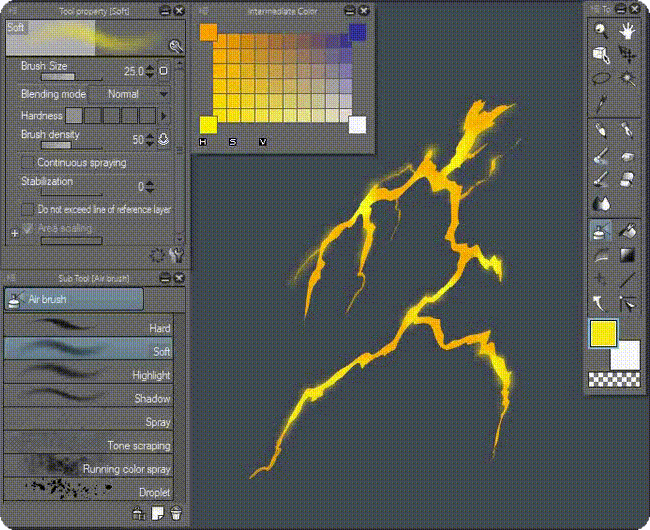The height and width of the screenshot is (530, 650).
Task: Click the yellow main color swatch
Action: (x=603, y=334)
